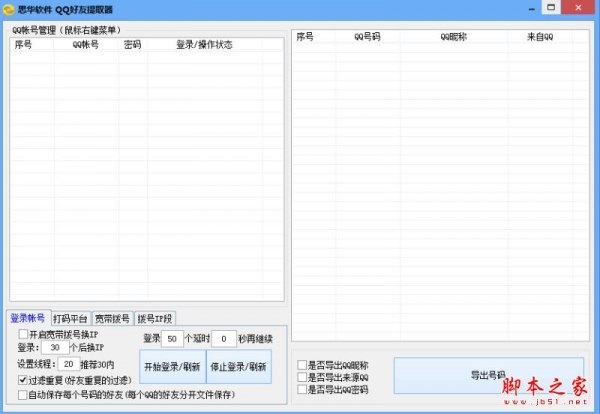600x414 pixels.
Task: Check 是否导出来源QQ option
Action: [302, 377]
